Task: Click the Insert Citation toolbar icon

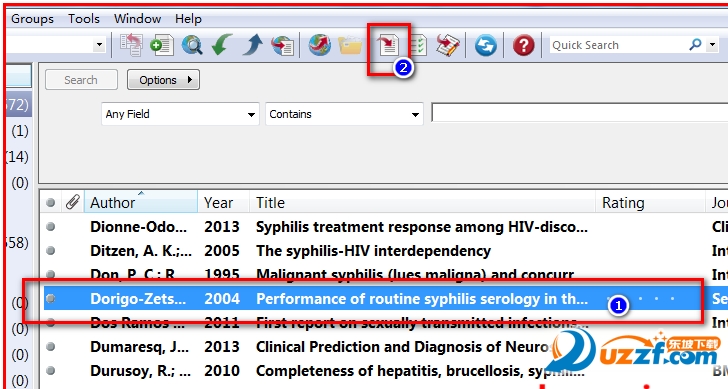Action: [388, 45]
